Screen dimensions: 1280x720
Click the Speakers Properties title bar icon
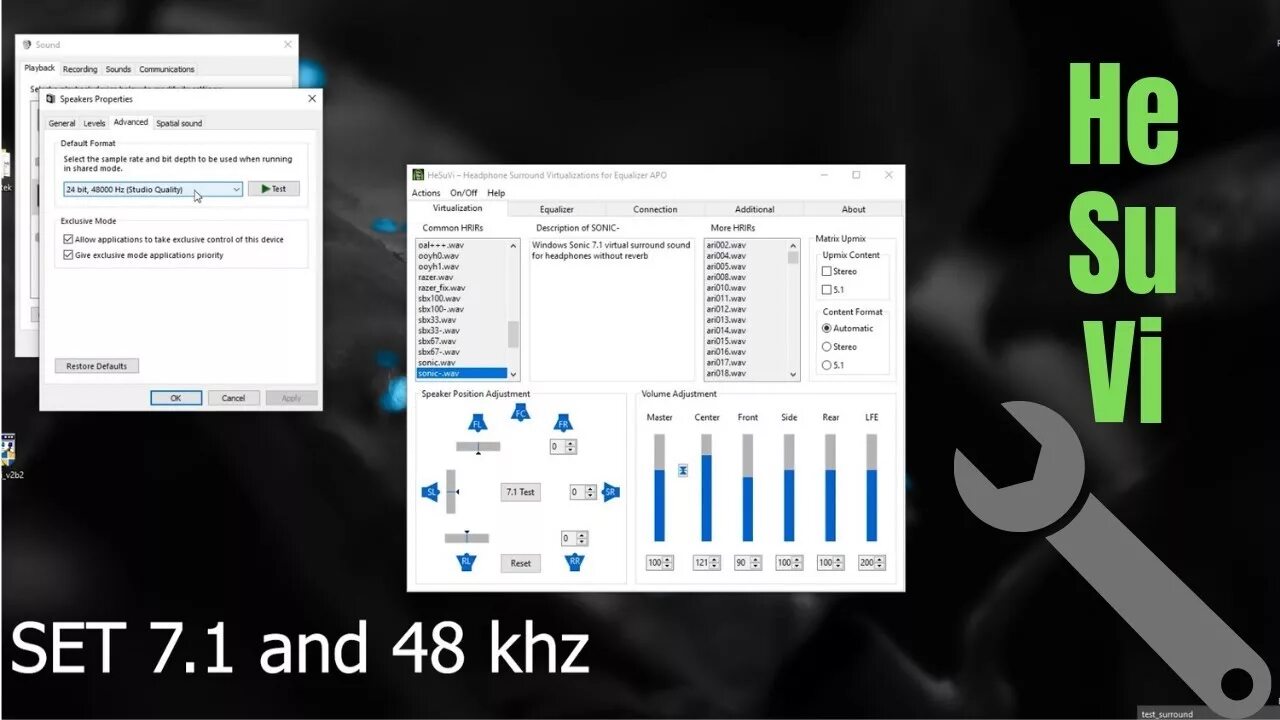tap(51, 99)
